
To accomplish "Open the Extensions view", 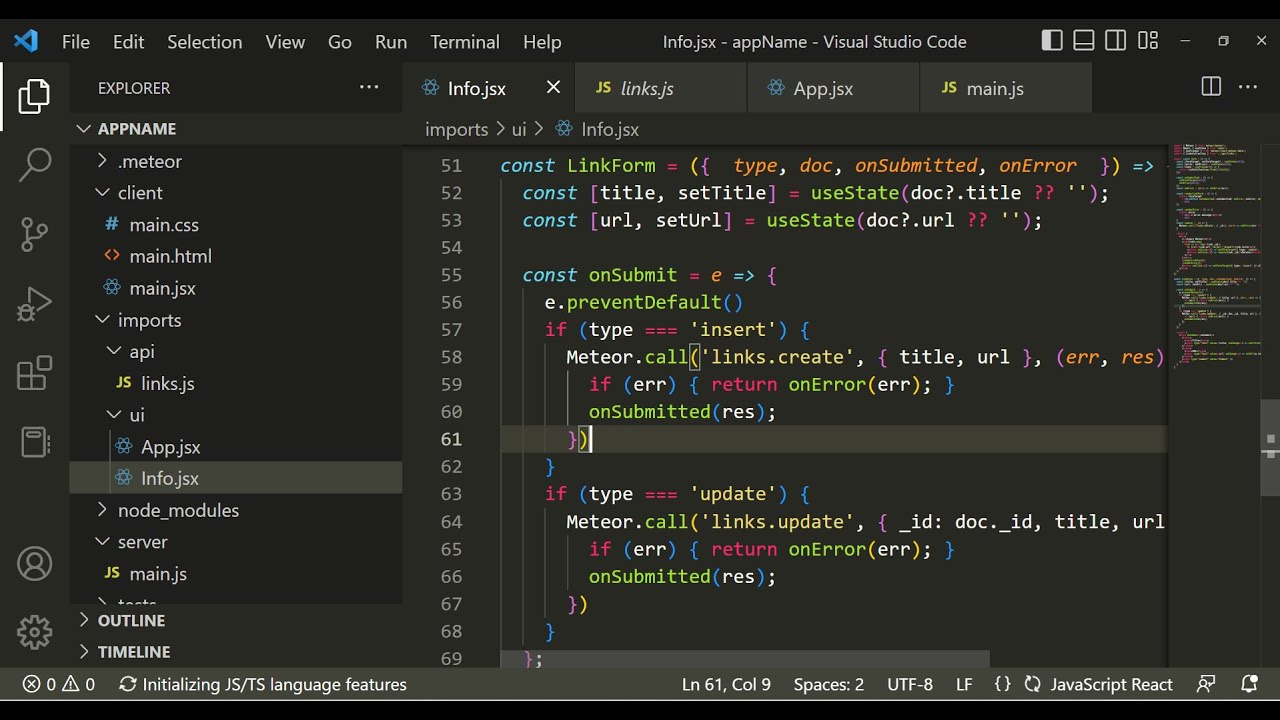I will 35,373.
